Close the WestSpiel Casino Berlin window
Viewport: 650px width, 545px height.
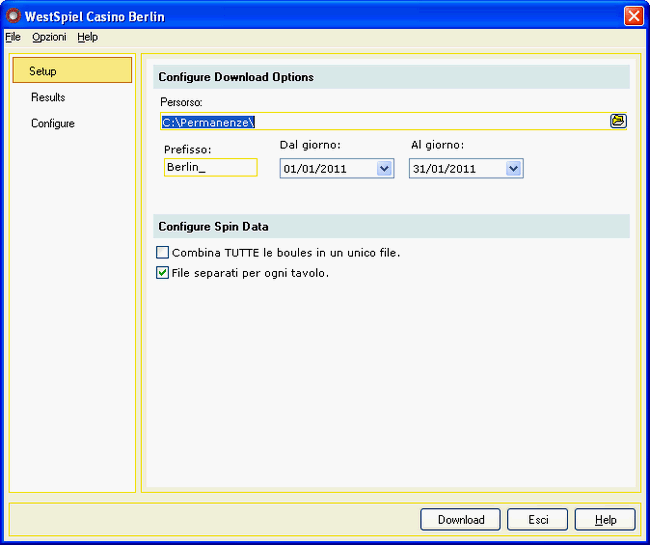[x=633, y=16]
